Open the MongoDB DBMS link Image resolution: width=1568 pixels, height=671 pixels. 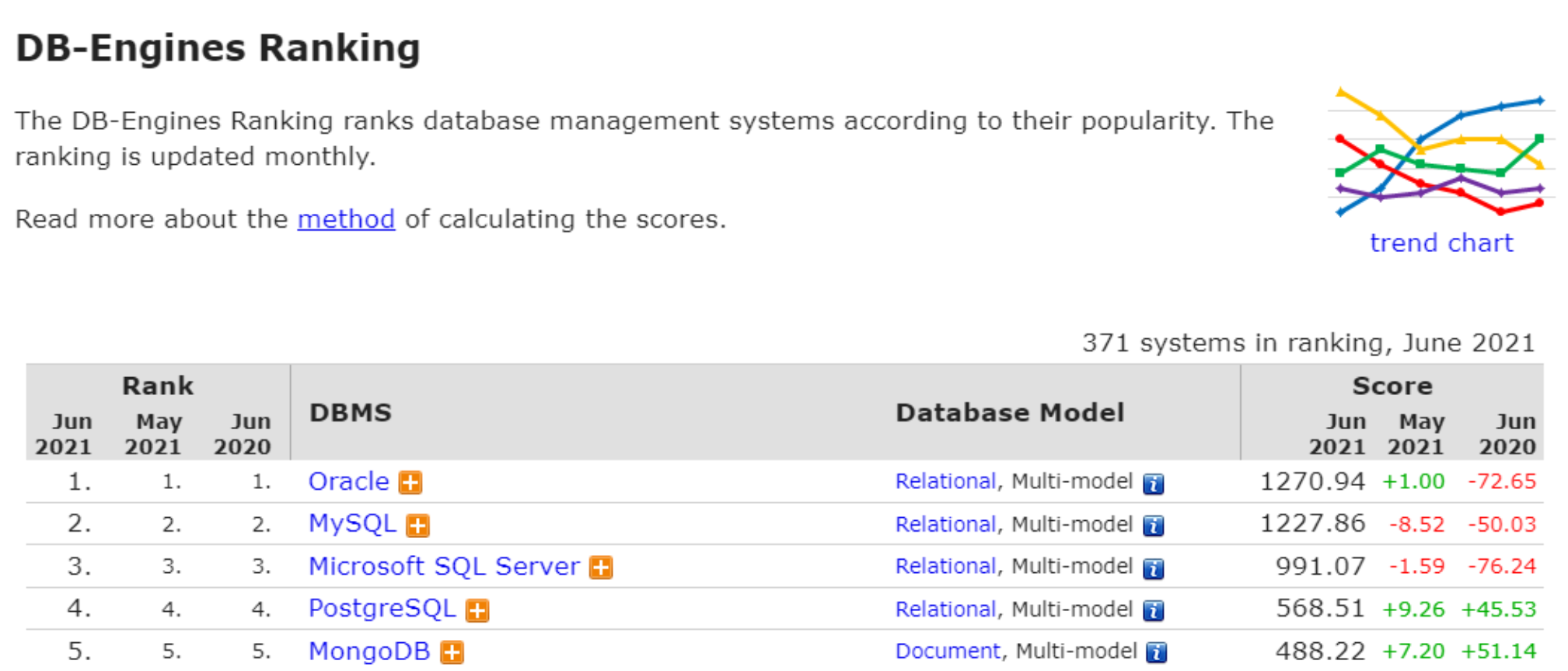point(369,651)
